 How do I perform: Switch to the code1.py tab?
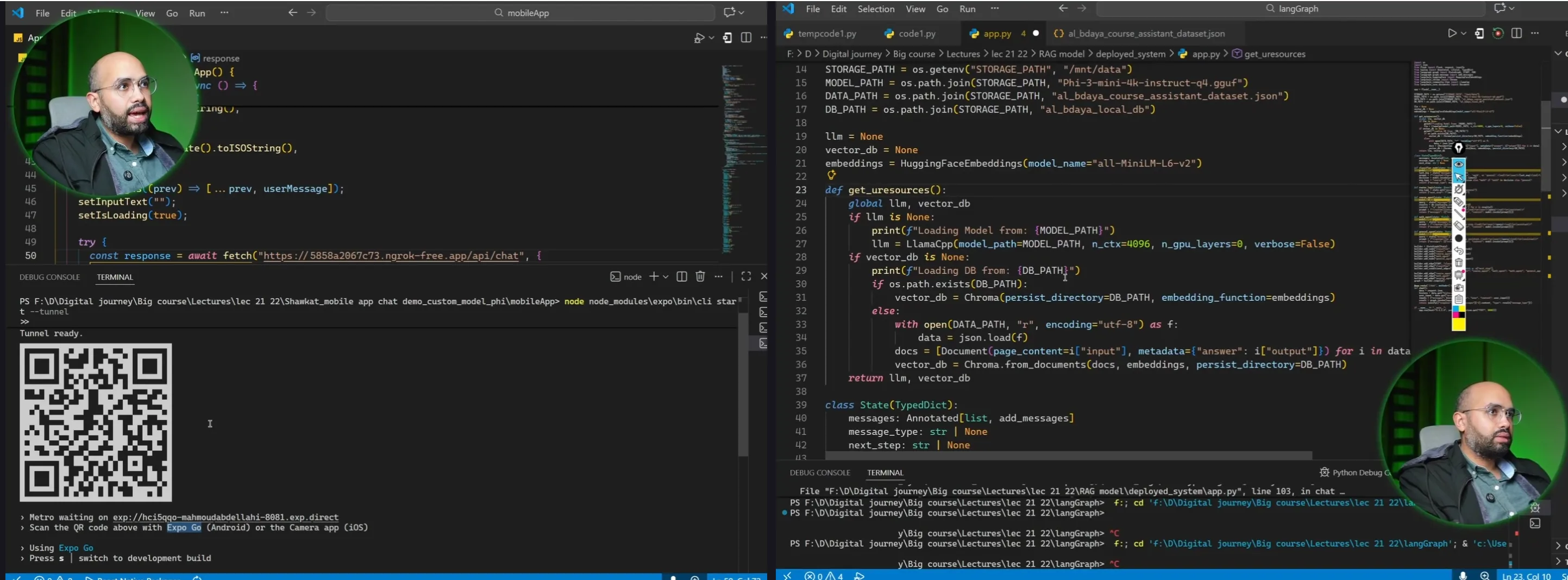point(917,34)
